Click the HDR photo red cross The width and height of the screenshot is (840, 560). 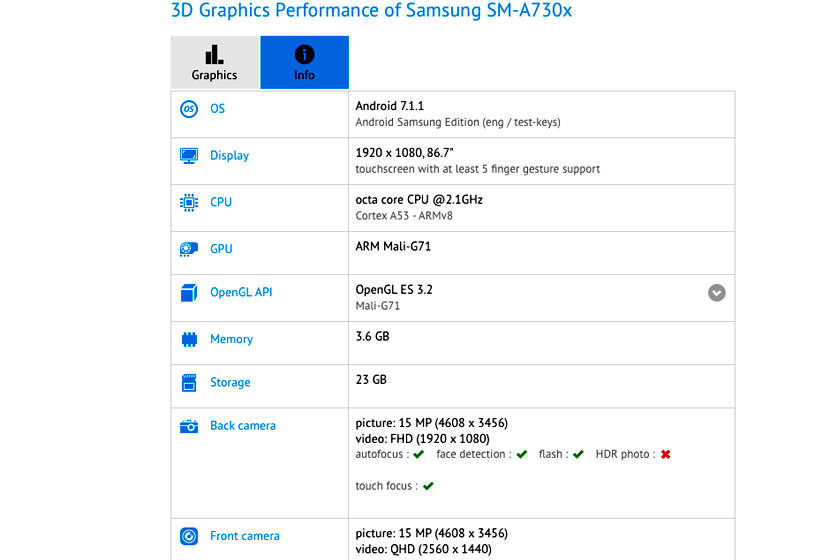point(665,454)
